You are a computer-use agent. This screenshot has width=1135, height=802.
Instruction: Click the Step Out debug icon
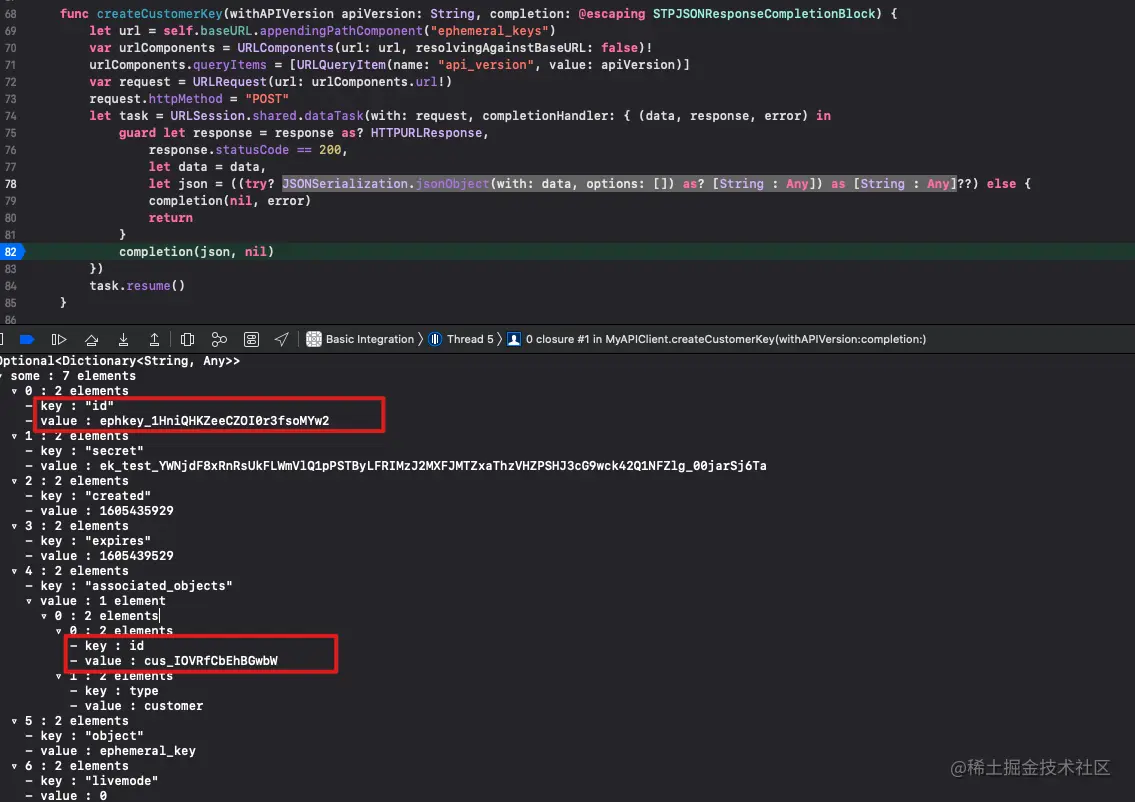point(154,339)
